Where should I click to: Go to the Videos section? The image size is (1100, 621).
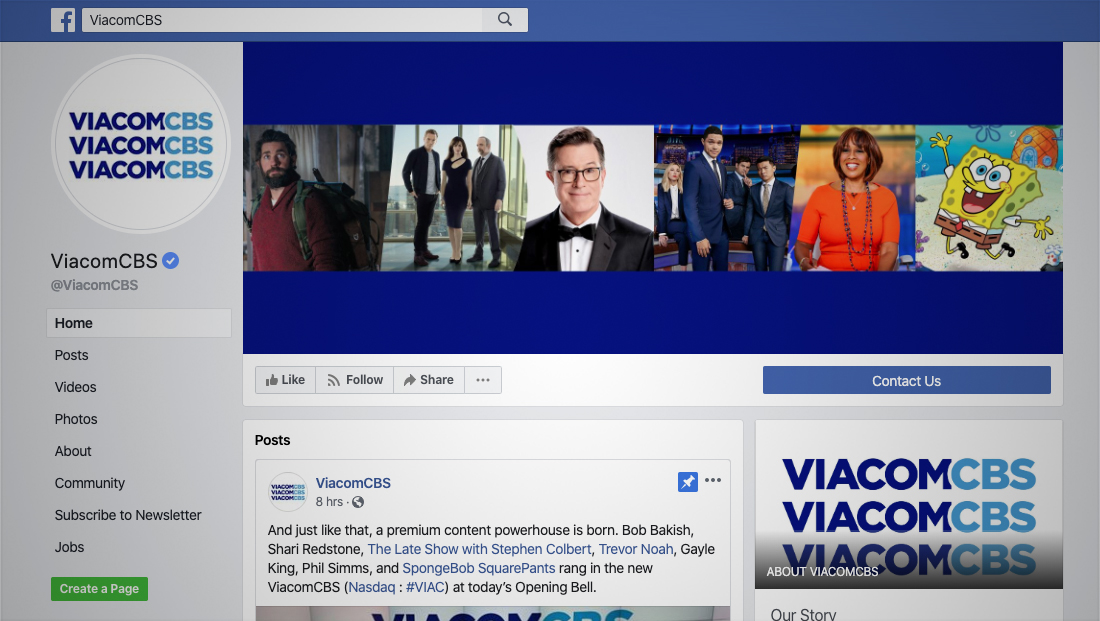coord(76,387)
